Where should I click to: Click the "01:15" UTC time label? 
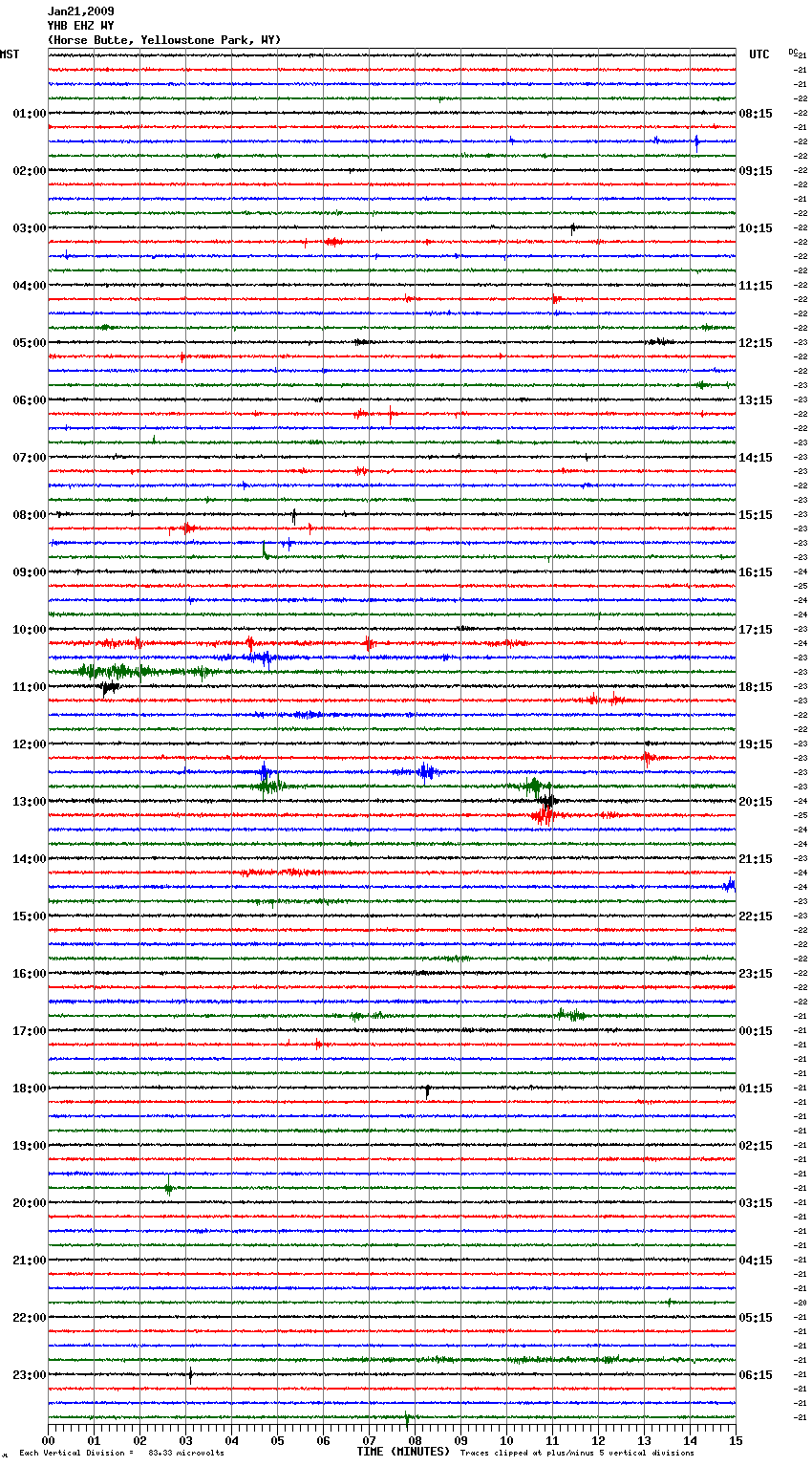[756, 1089]
